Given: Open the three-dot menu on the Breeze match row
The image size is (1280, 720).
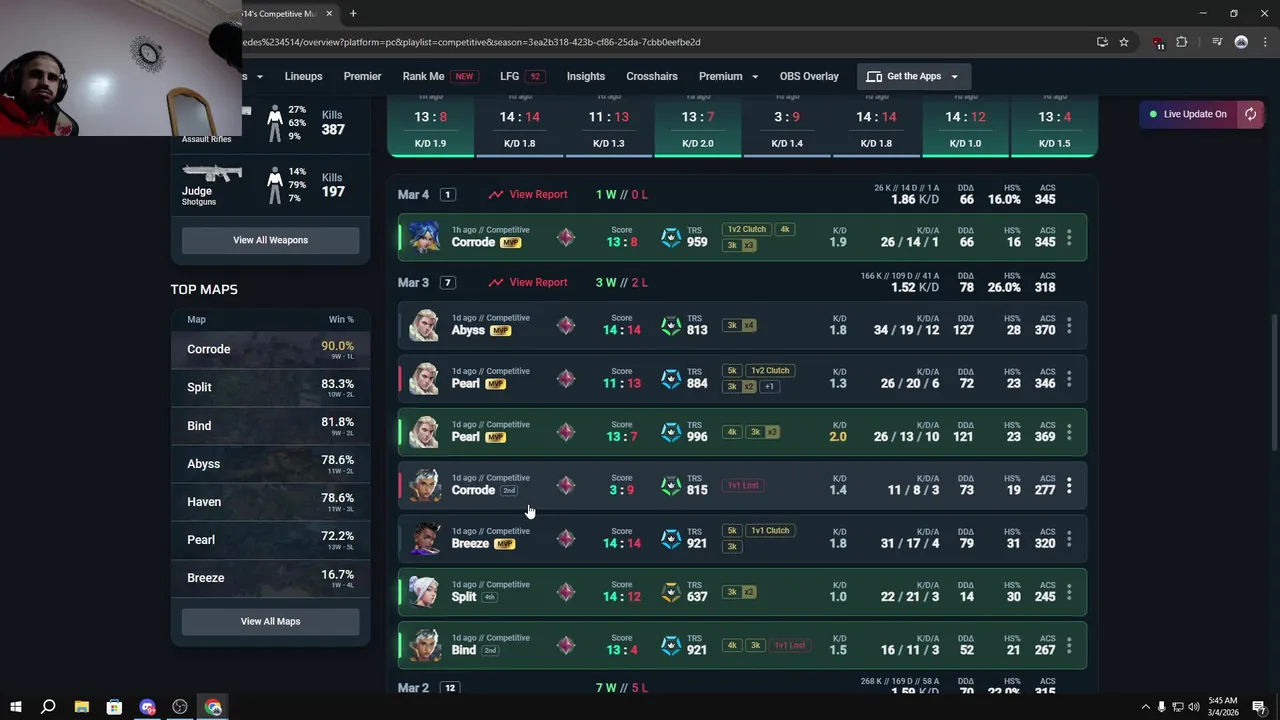Looking at the screenshot, I should pos(1069,539).
